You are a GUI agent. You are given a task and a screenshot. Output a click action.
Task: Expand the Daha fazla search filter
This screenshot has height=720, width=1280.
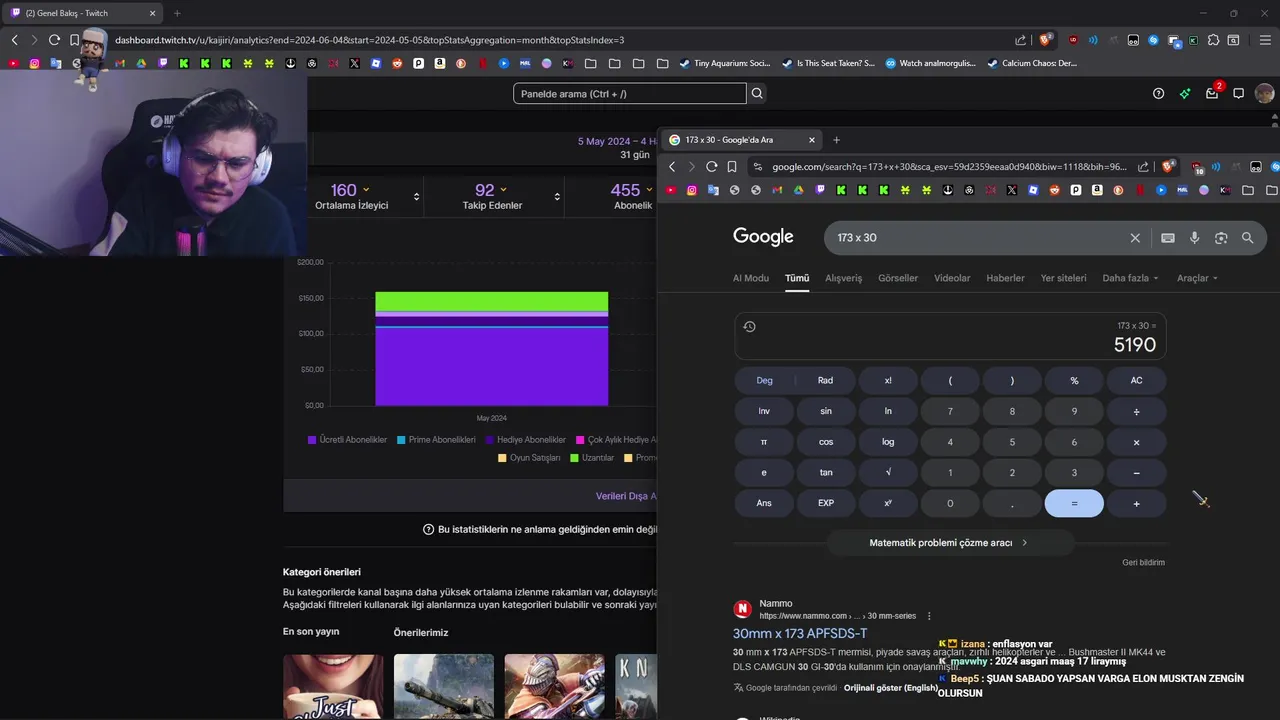pos(1130,278)
